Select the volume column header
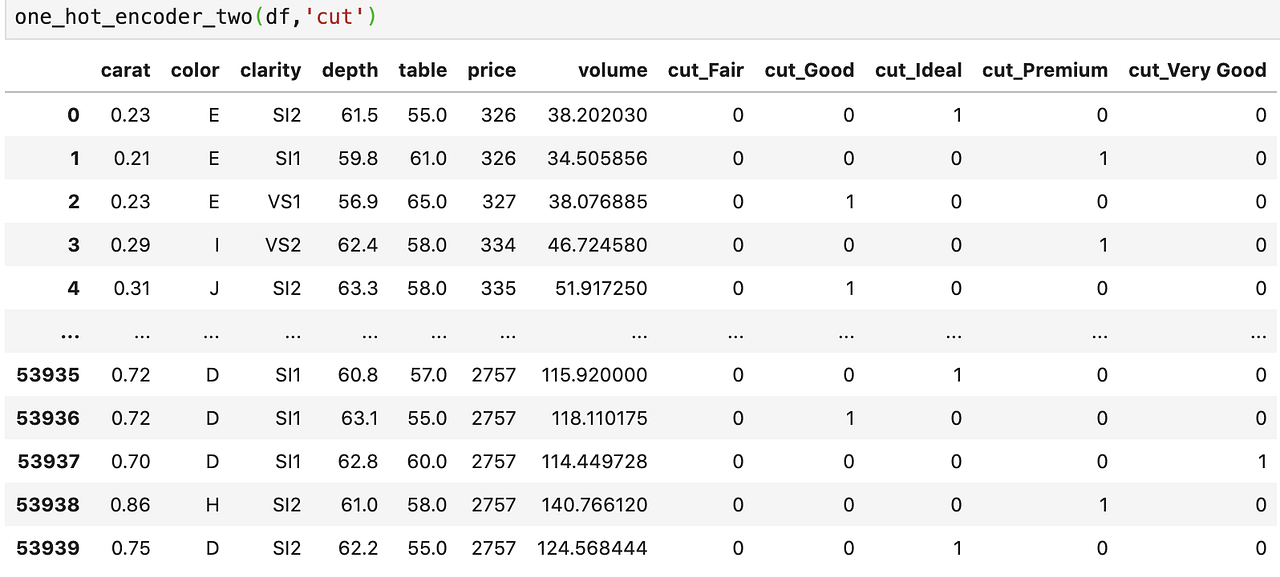The image size is (1280, 577). pos(613,70)
